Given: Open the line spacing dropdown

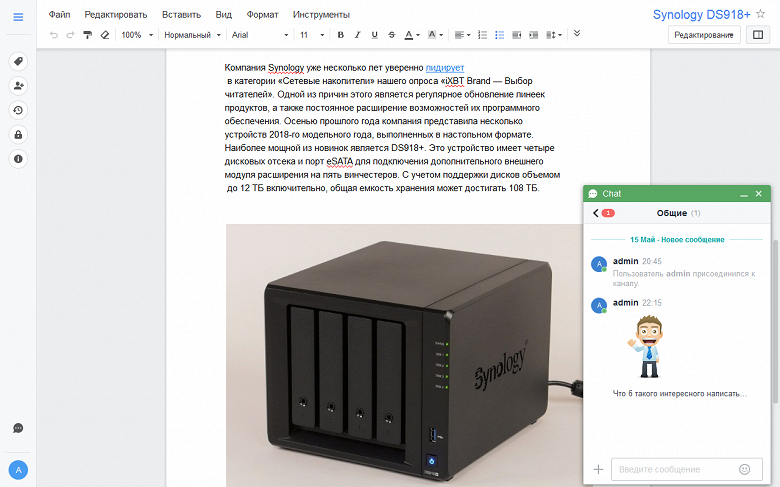Looking at the screenshot, I should [x=554, y=35].
